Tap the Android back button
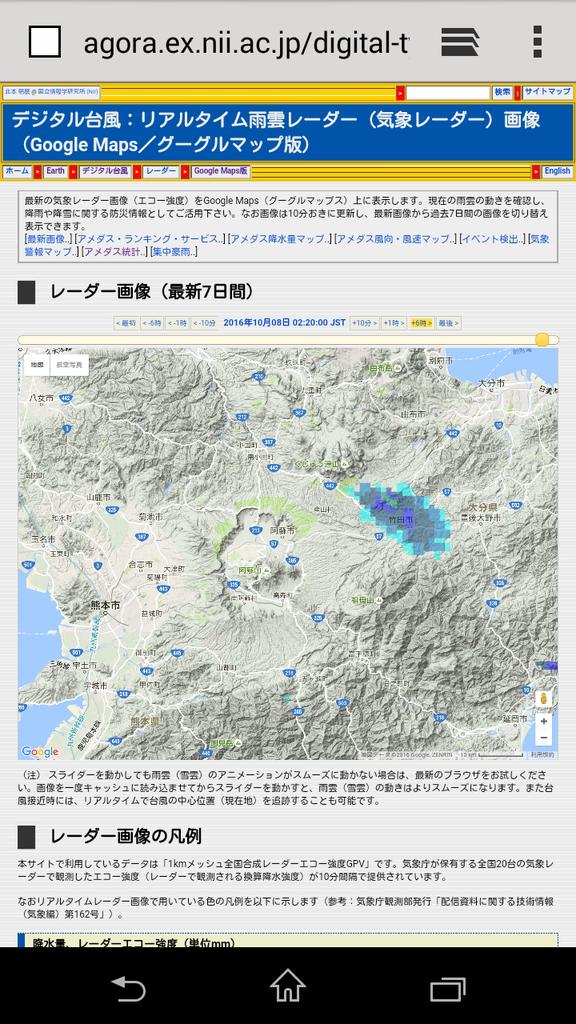Image resolution: width=576 pixels, height=1024 pixels. point(128,989)
